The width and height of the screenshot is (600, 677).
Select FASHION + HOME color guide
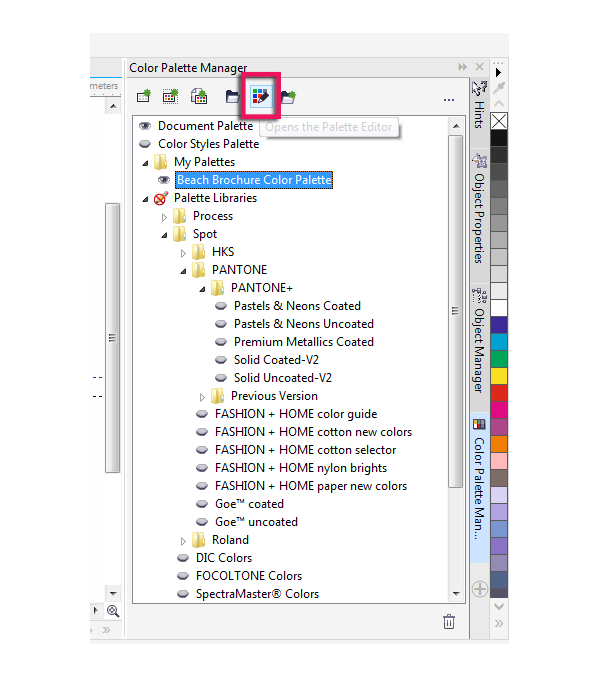pyautogui.click(x=296, y=414)
